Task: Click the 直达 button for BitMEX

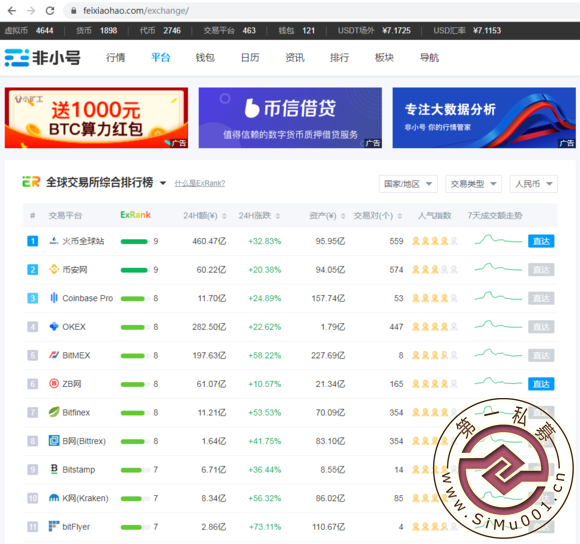Action: click(541, 355)
